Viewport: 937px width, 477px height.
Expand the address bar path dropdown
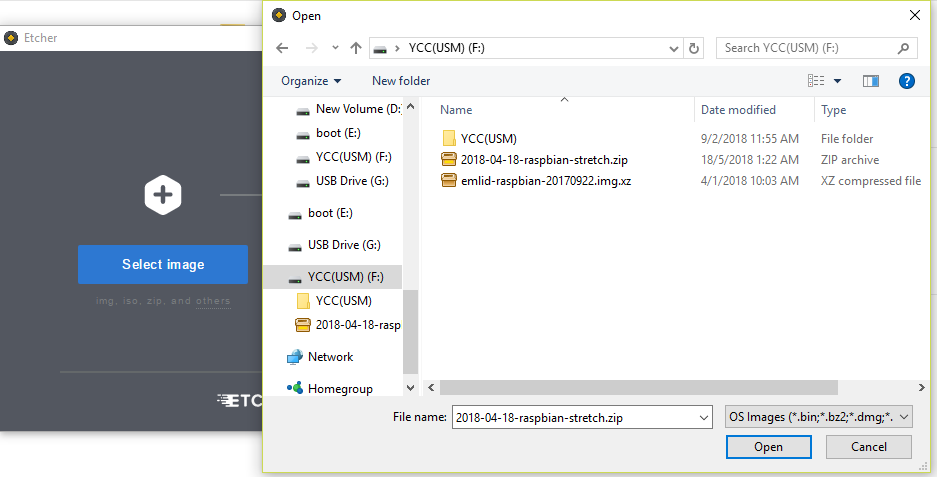pos(675,48)
